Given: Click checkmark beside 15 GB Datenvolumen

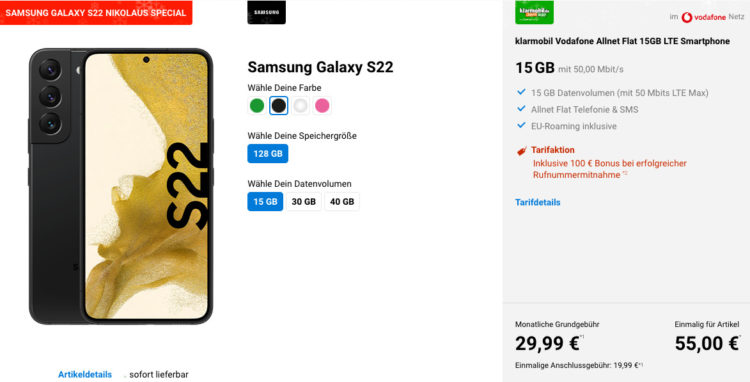Looking at the screenshot, I should (521, 92).
